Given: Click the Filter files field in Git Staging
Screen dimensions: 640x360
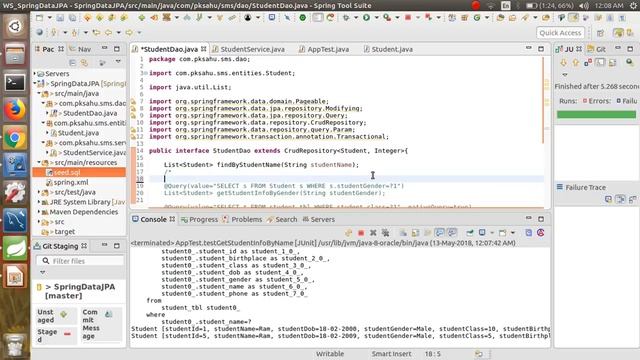Looking at the screenshot, I should coord(80,261).
